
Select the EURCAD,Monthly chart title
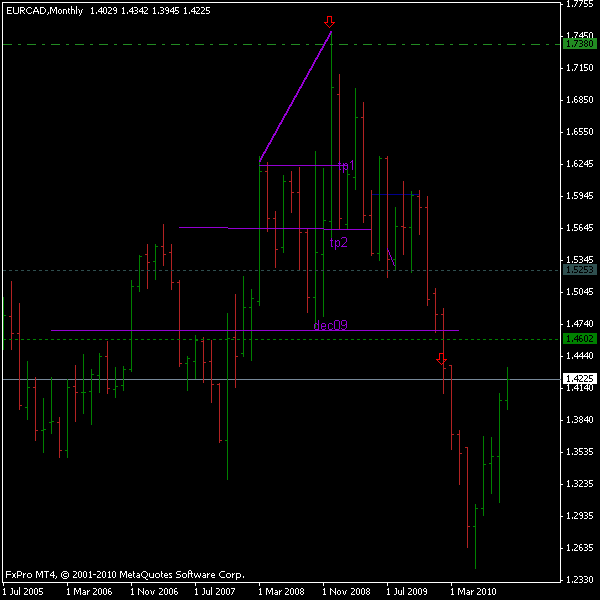(x=45, y=11)
